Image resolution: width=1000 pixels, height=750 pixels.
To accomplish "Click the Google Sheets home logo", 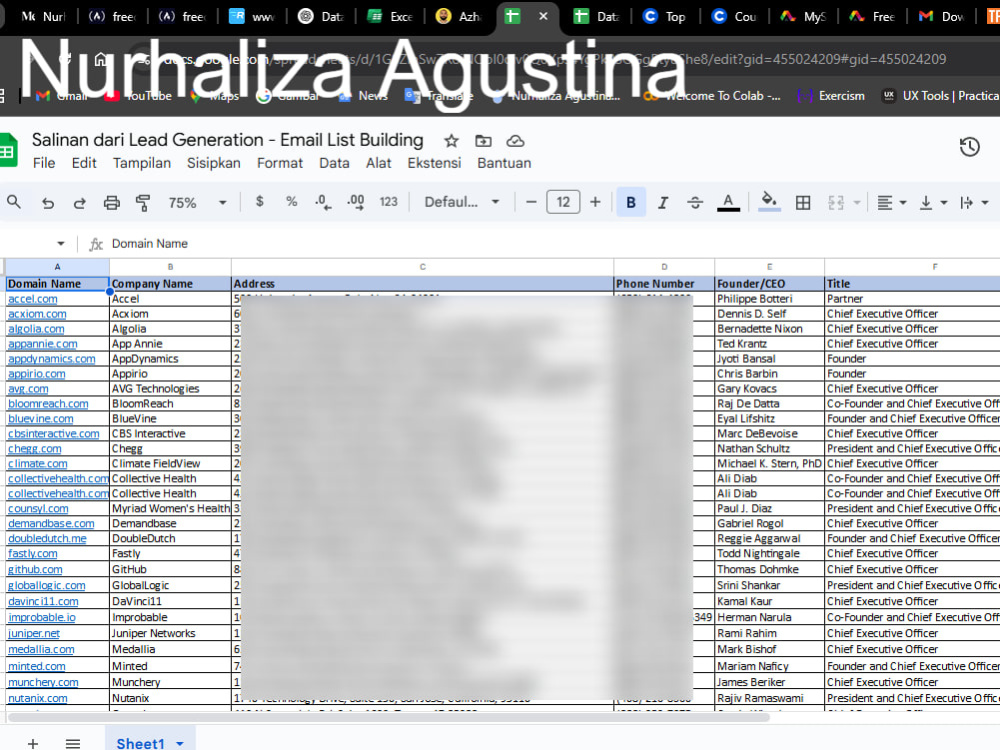I will pyautogui.click(x=8, y=151).
